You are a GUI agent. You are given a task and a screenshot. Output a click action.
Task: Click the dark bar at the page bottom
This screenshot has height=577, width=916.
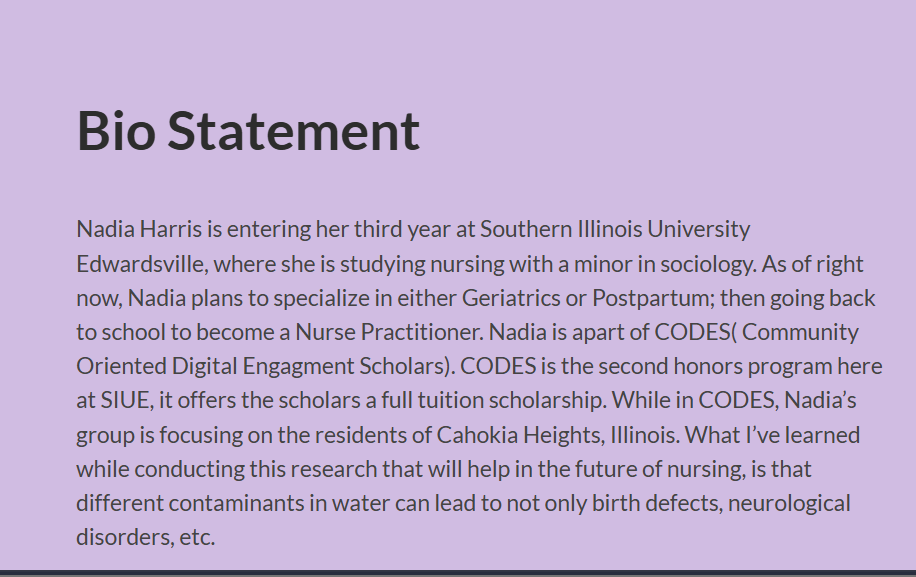[x=458, y=573]
